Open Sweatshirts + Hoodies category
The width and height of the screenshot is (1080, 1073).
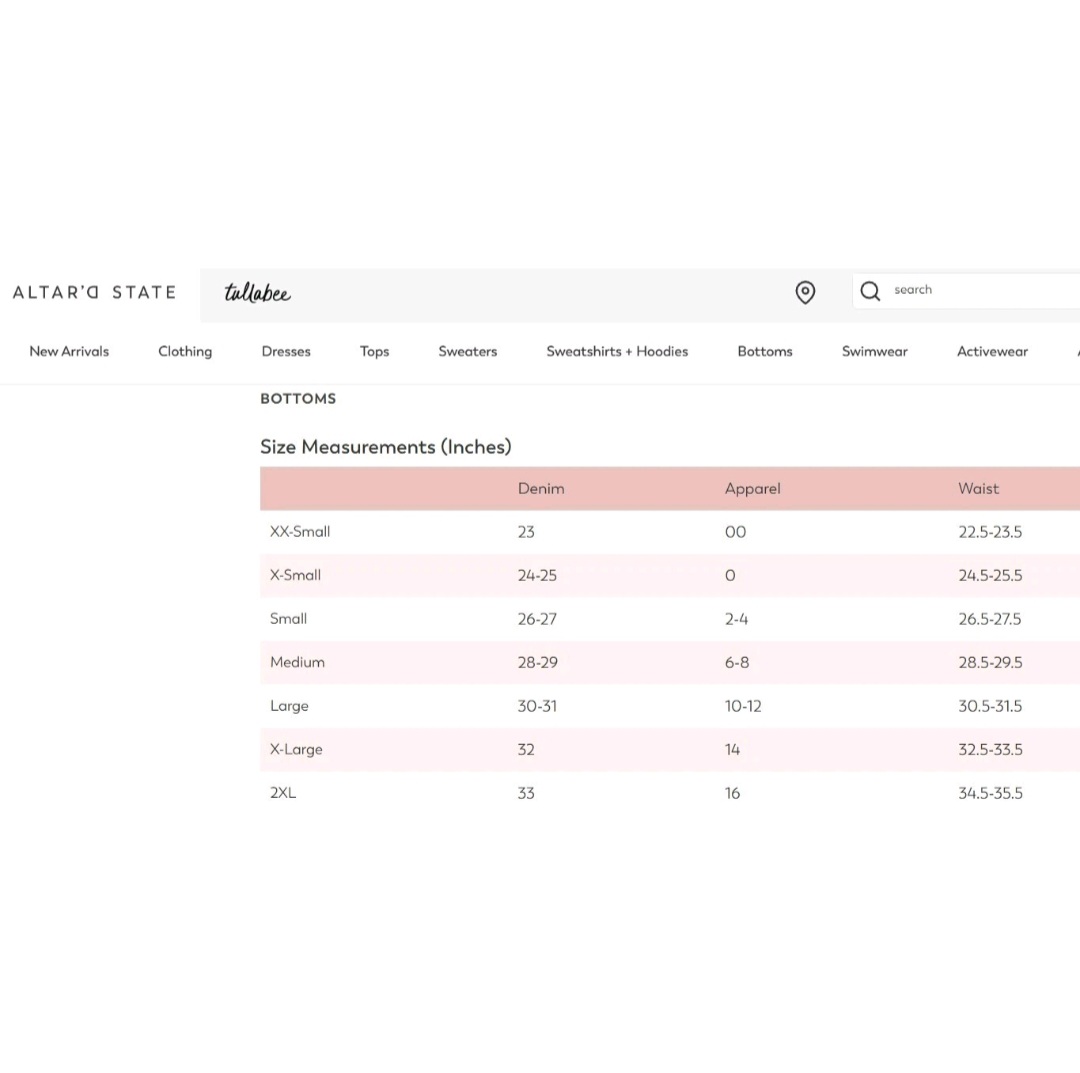tap(617, 351)
